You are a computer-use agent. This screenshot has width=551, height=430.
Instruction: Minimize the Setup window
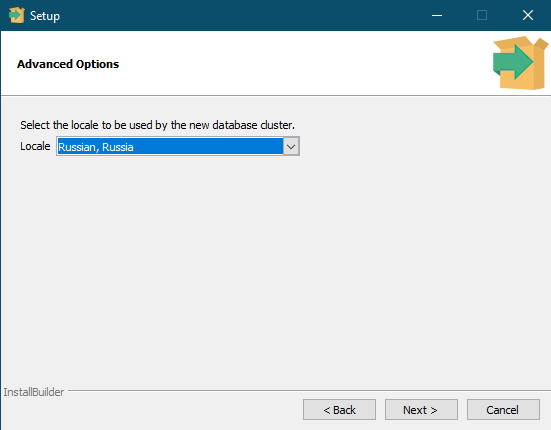(x=437, y=15)
